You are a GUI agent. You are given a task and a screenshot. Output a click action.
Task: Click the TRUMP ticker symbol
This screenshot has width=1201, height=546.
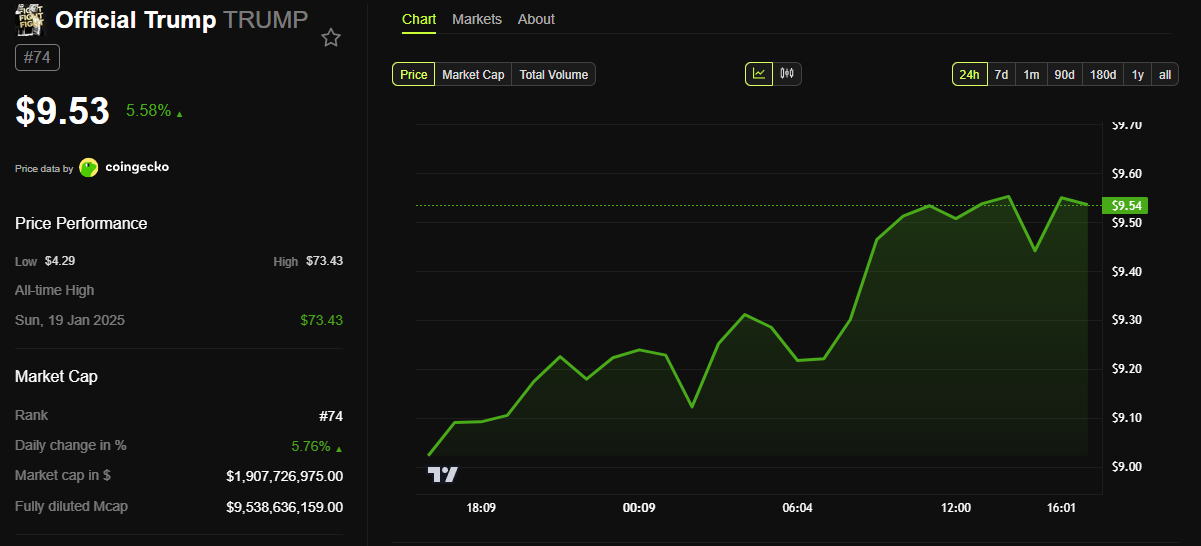click(266, 20)
